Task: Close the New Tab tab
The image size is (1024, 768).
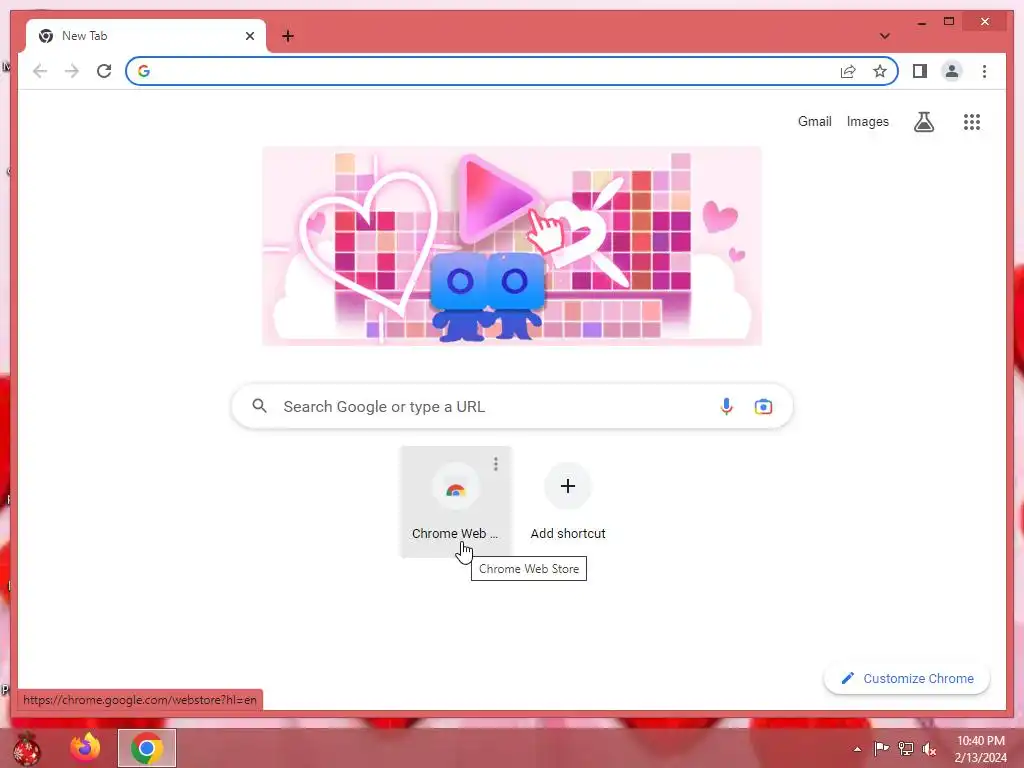Action: coord(249,36)
